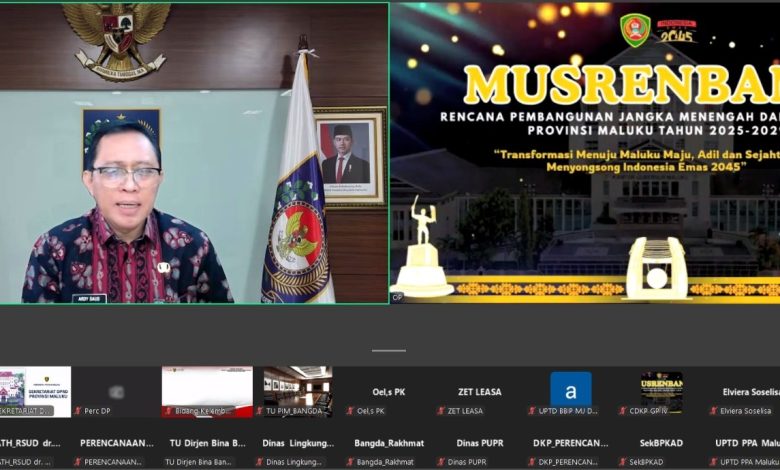
Task: Click the muted mic icon on Oel,s PK
Action: (x=350, y=411)
